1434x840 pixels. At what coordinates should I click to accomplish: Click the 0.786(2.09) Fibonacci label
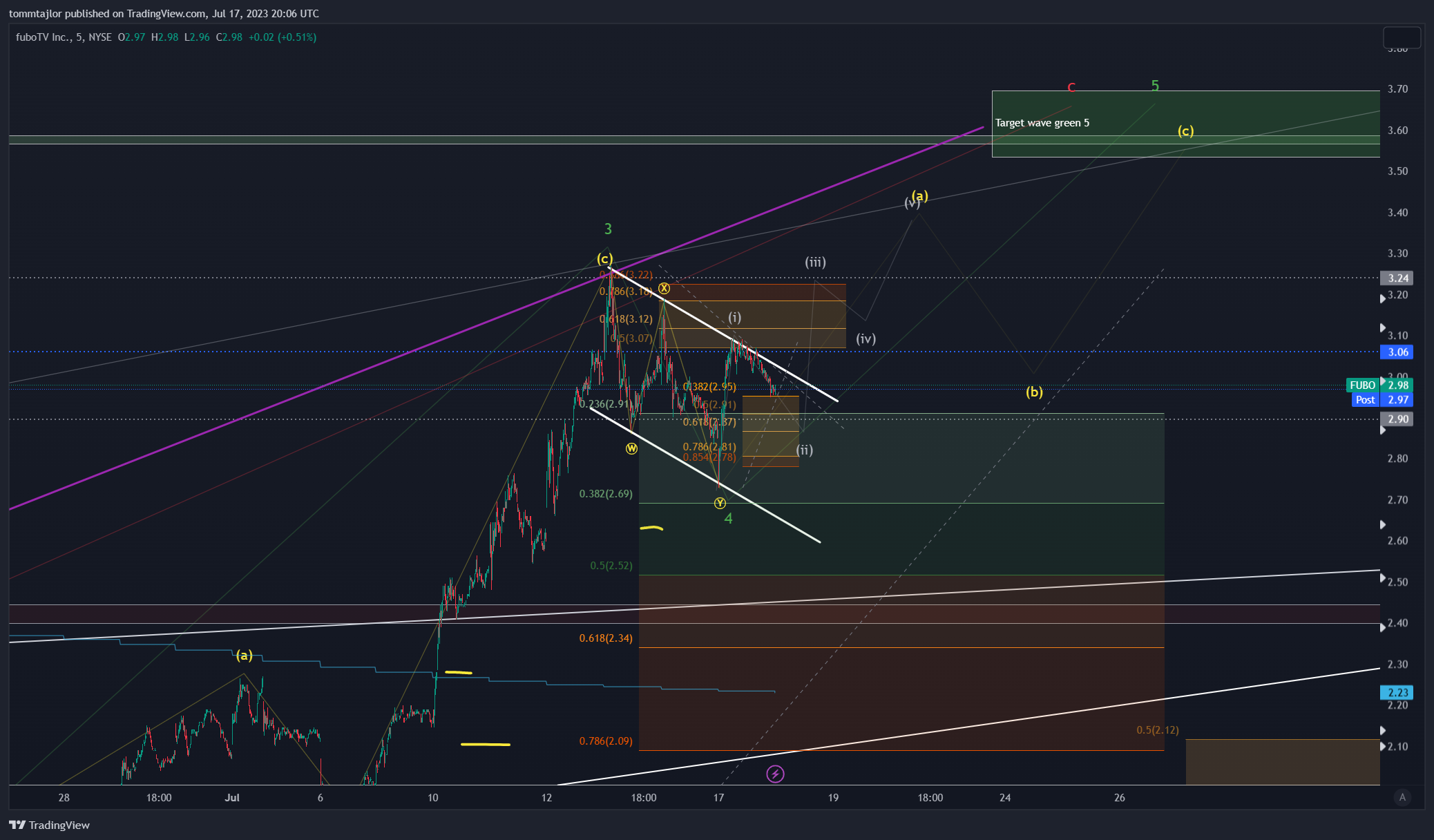606,741
